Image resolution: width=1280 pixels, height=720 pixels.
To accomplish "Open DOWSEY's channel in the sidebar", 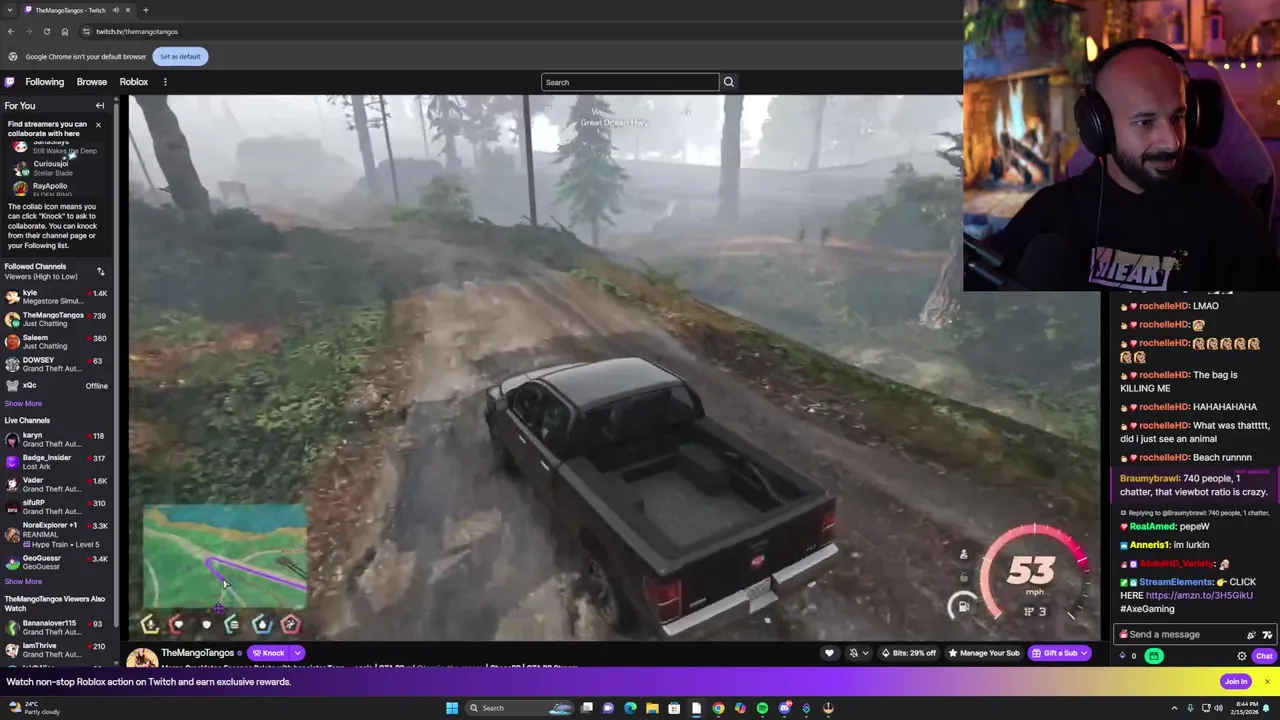I will [x=55, y=364].
